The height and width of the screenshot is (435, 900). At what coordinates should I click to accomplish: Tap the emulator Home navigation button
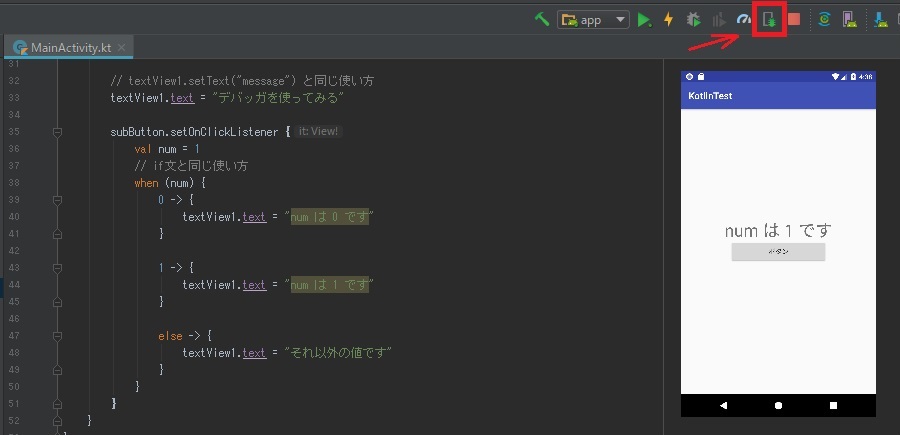pyautogui.click(x=778, y=405)
